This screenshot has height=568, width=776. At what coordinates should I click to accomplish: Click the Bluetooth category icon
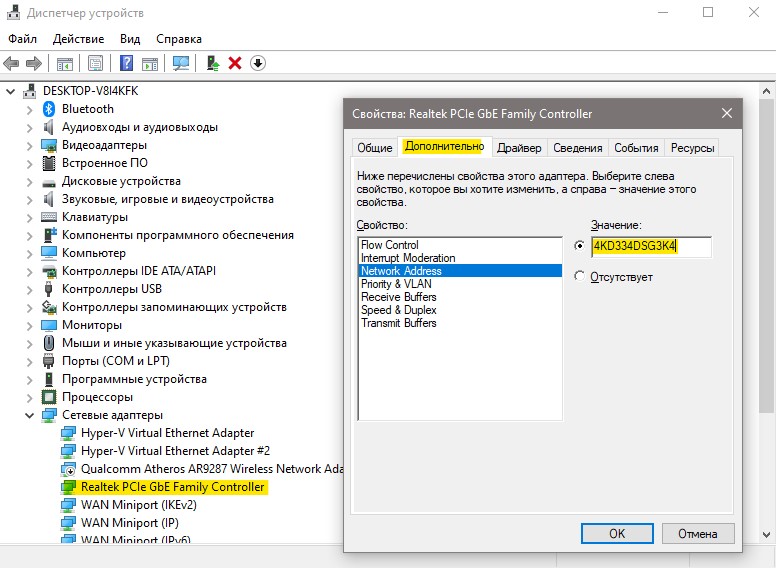(x=48, y=109)
